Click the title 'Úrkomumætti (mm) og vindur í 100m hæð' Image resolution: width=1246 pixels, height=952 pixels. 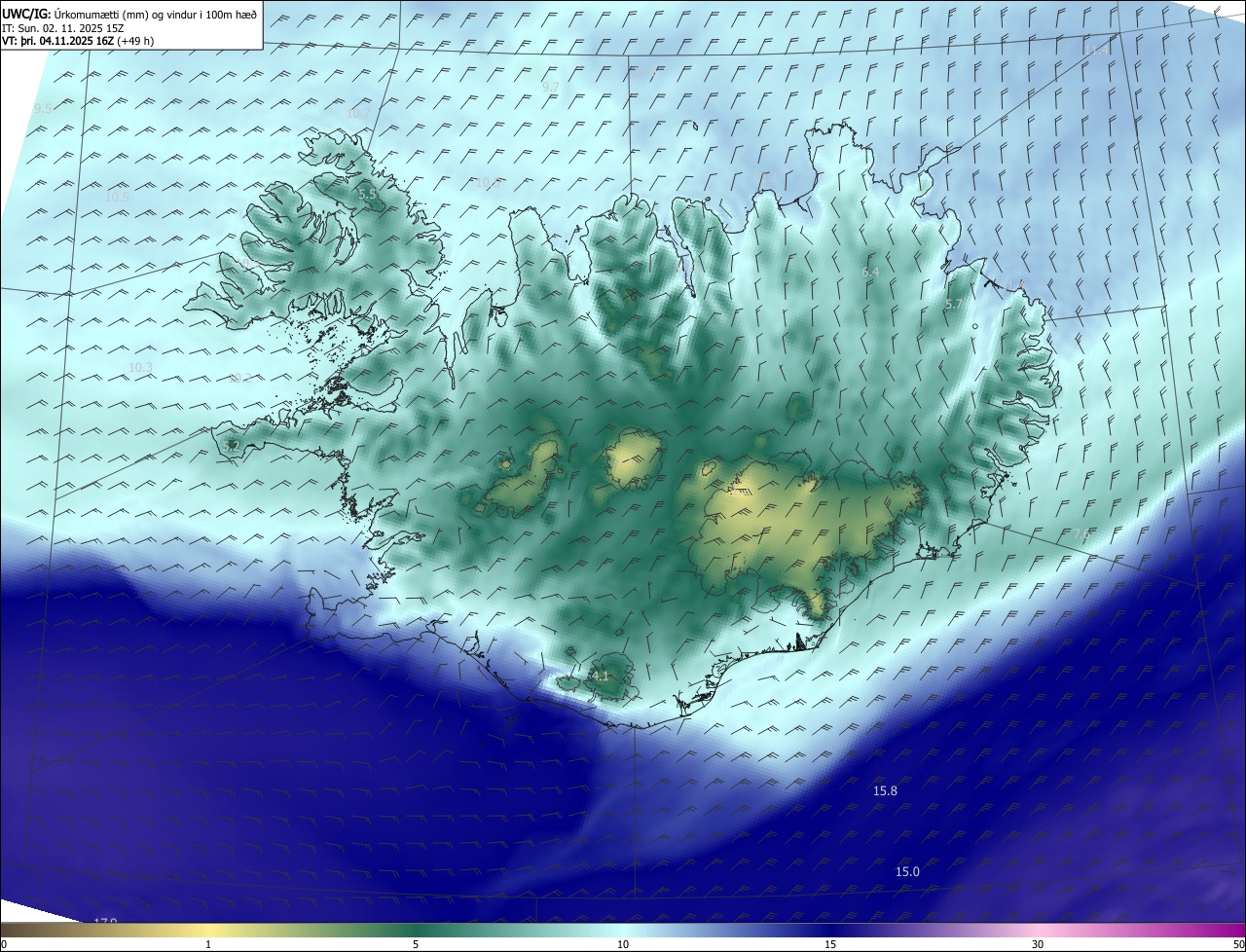[x=156, y=14]
